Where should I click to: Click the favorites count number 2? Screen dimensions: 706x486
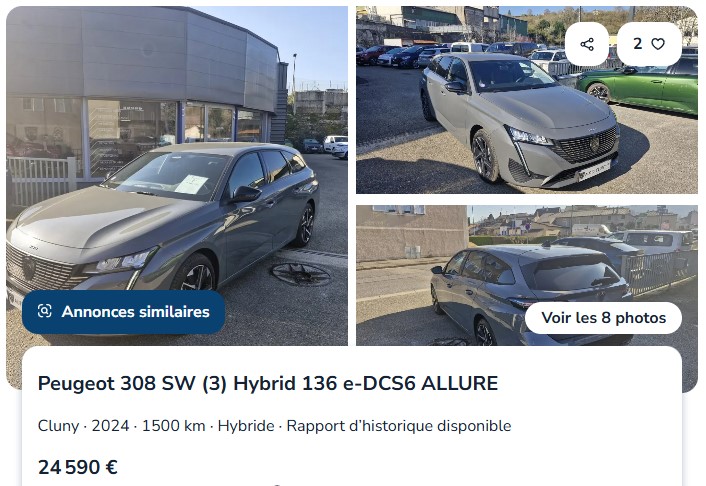coord(638,44)
